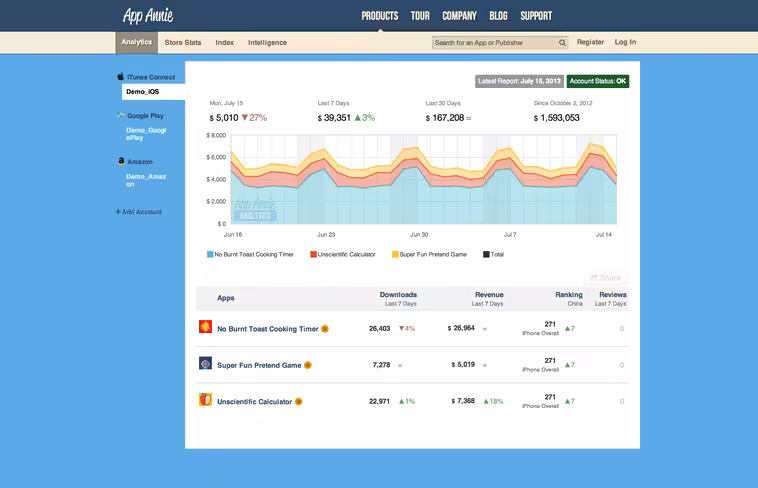The height and width of the screenshot is (488, 758).
Task: Click the 22,971 downloads value
Action: click(379, 401)
